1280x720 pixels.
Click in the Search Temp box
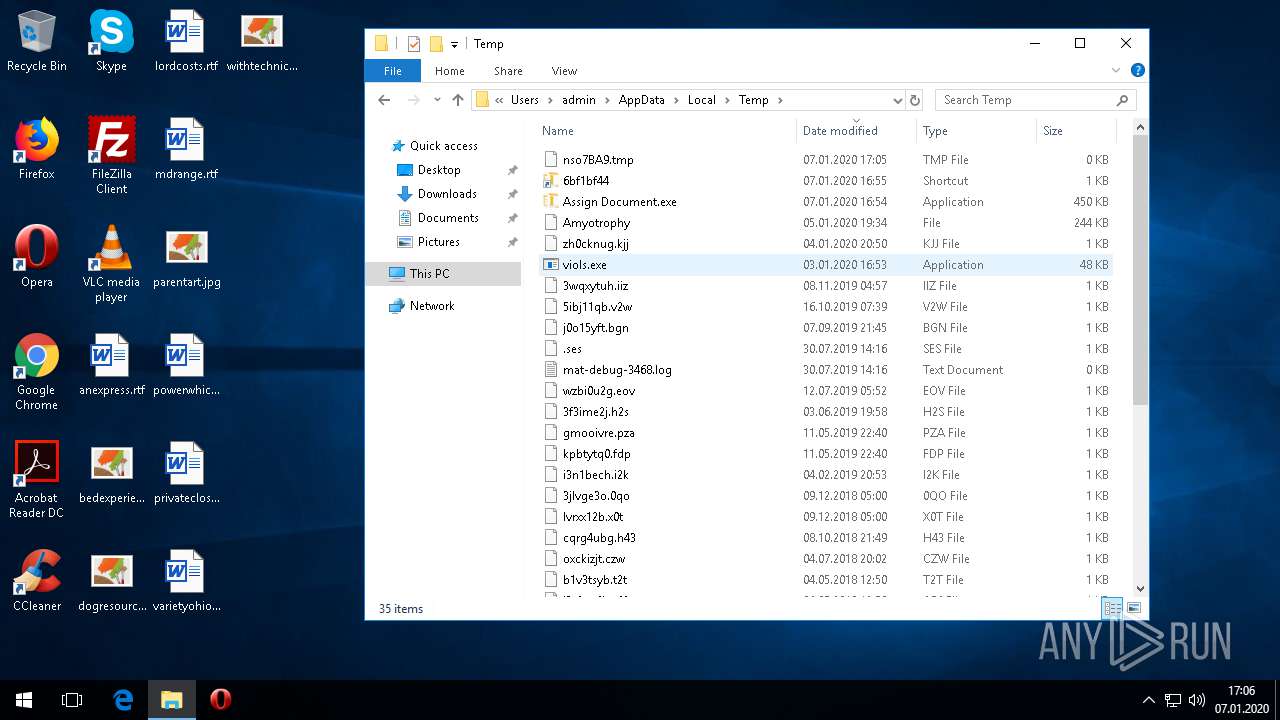[1035, 100]
